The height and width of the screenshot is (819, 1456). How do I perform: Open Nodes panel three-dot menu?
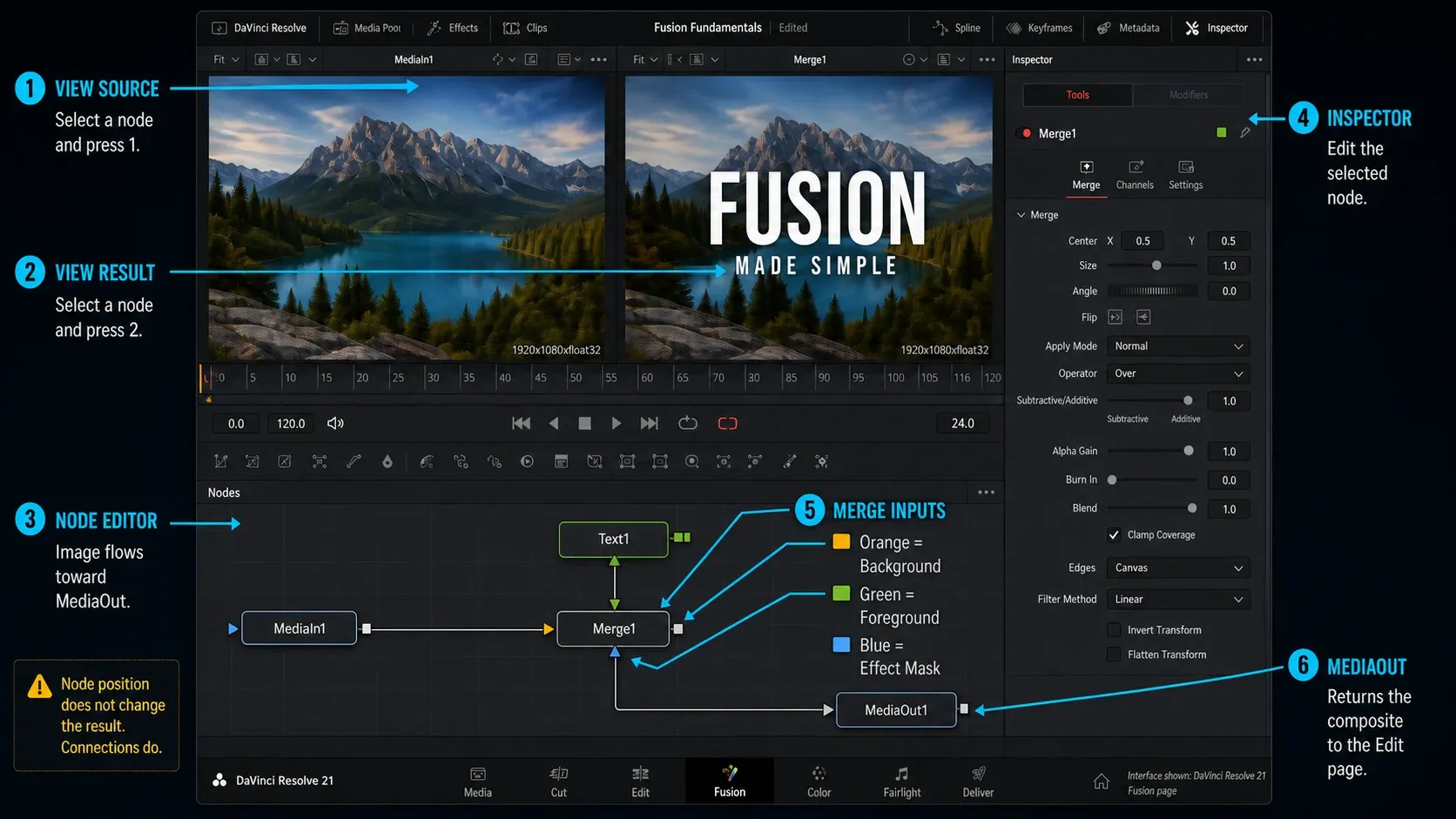[986, 492]
